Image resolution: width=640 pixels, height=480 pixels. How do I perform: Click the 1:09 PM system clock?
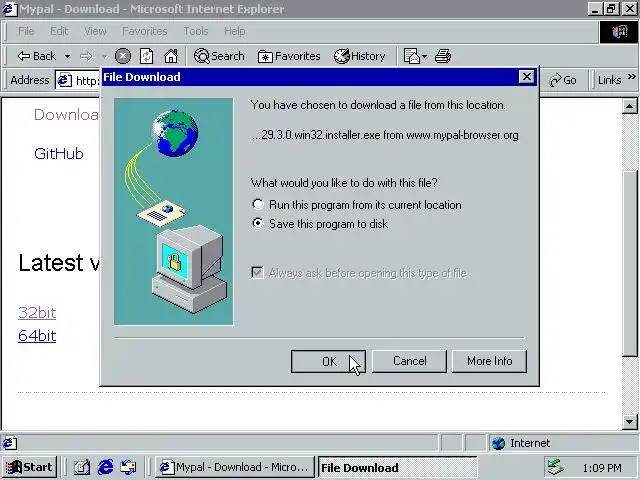[602, 468]
